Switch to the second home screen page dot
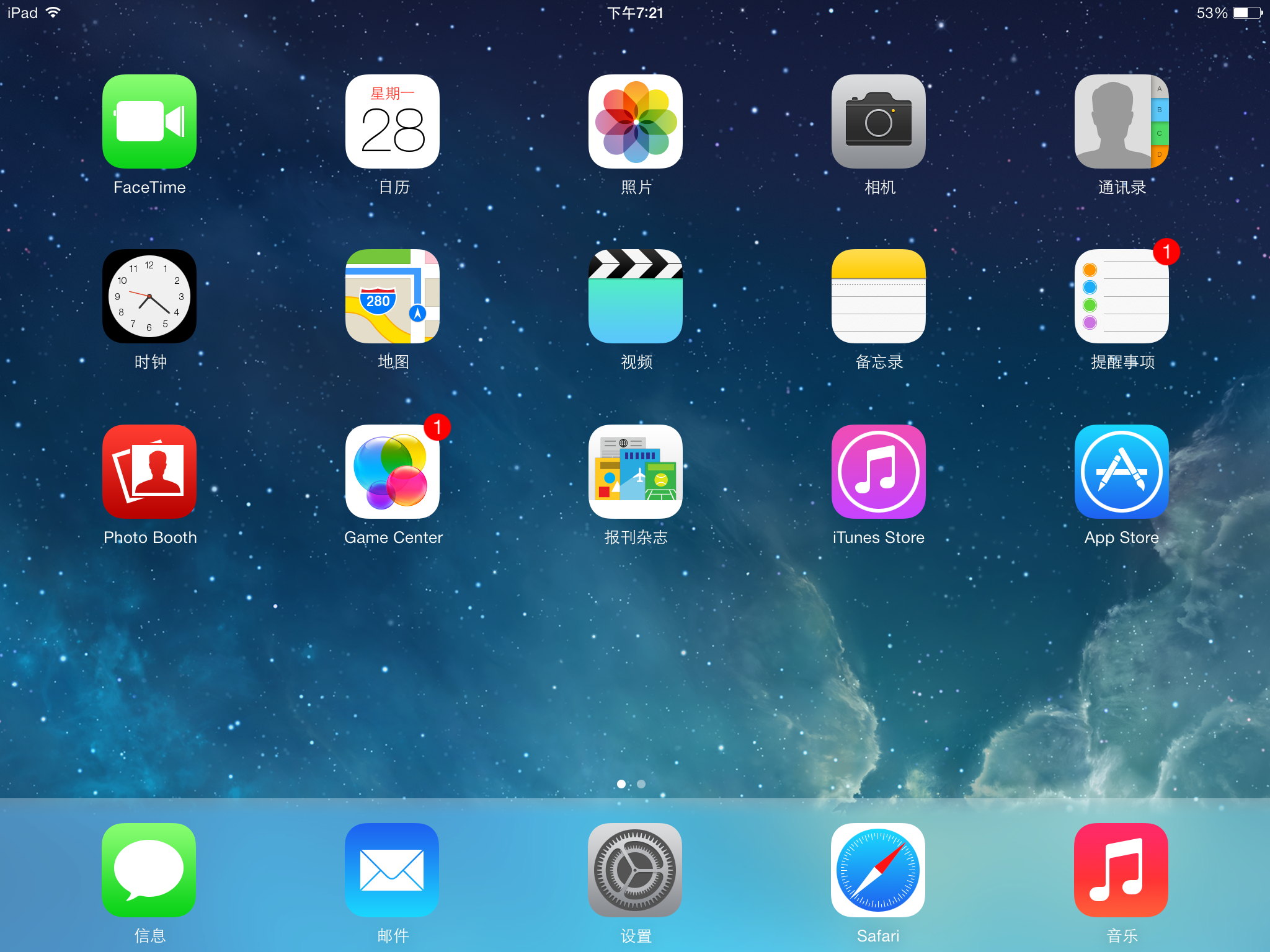The image size is (1270, 952). click(x=641, y=784)
